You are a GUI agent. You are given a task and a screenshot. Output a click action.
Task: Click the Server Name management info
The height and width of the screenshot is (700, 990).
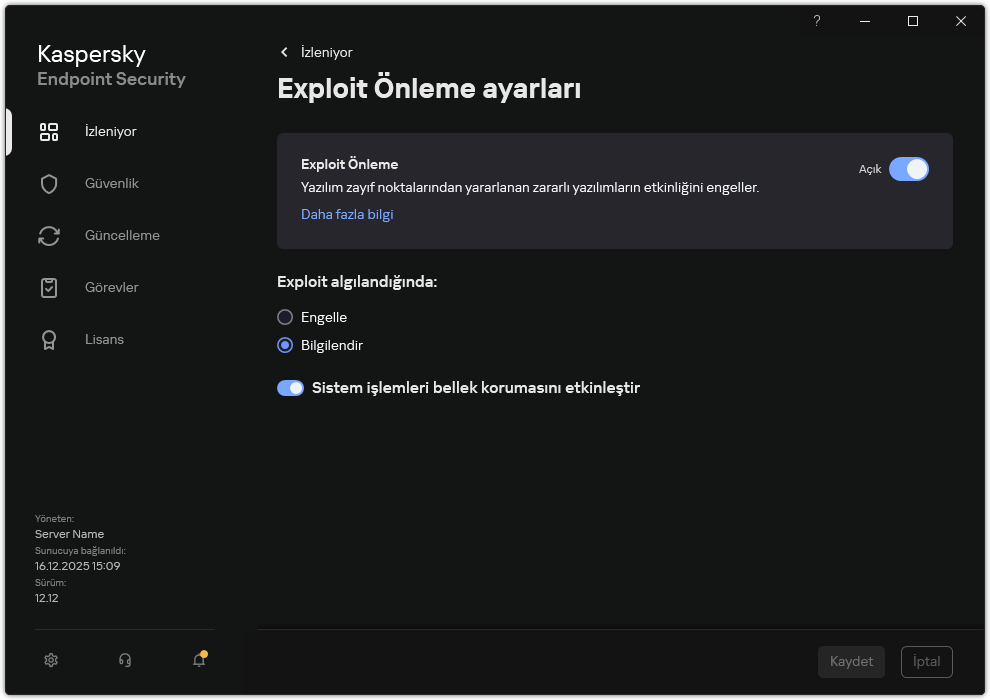click(x=69, y=534)
